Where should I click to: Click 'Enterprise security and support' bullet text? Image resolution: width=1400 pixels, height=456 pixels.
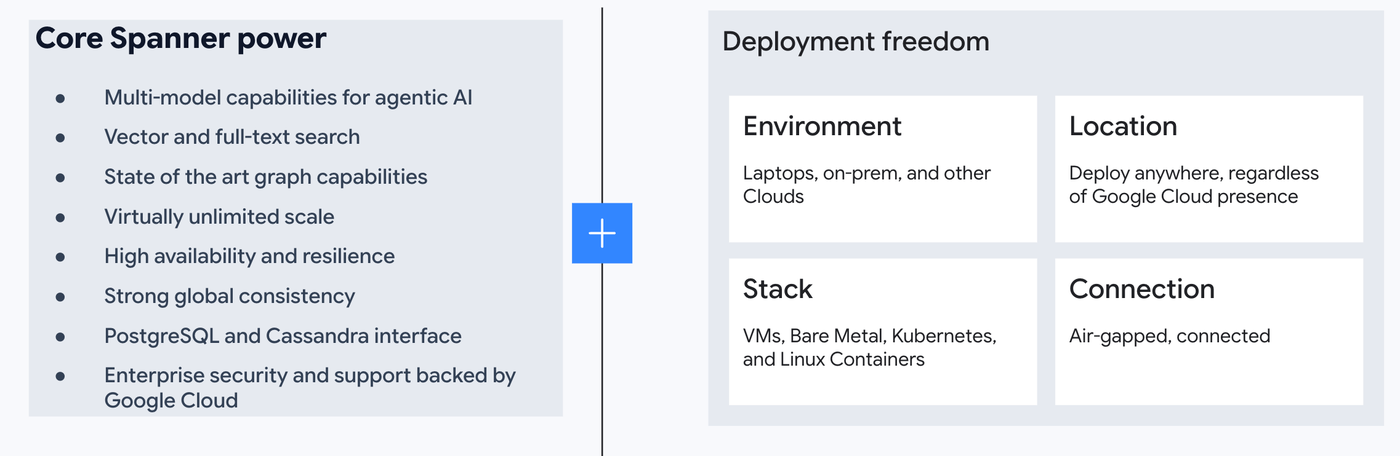click(x=310, y=388)
